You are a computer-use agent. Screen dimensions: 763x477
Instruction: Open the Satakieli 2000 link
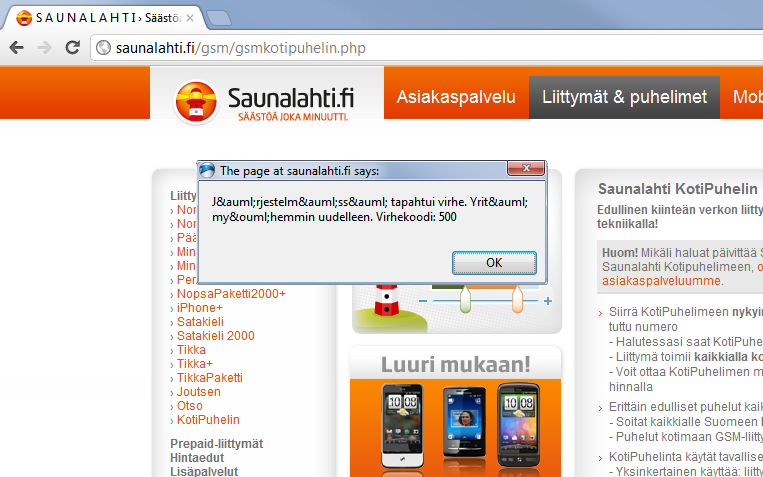pos(216,336)
